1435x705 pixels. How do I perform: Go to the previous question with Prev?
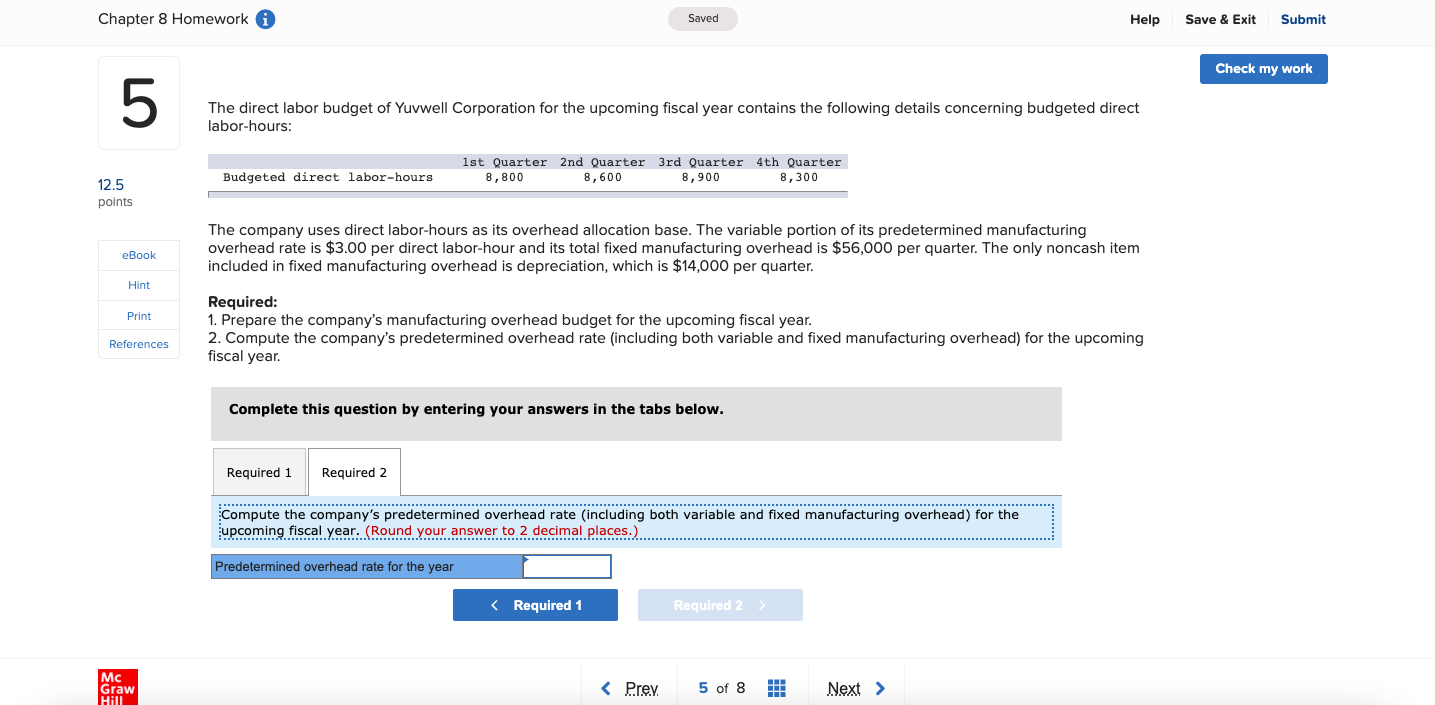pyautogui.click(x=630, y=688)
